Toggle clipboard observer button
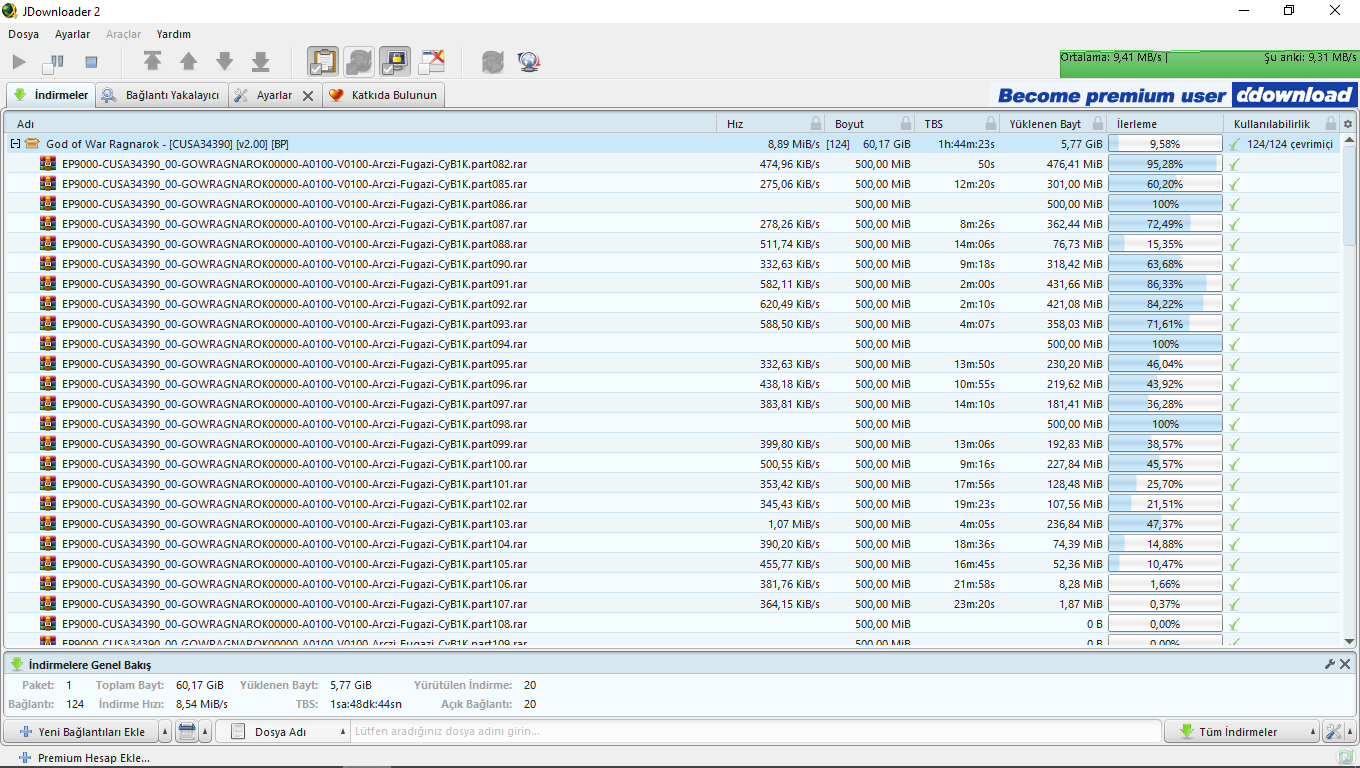Viewport: 1360px width, 768px height. 322,62
